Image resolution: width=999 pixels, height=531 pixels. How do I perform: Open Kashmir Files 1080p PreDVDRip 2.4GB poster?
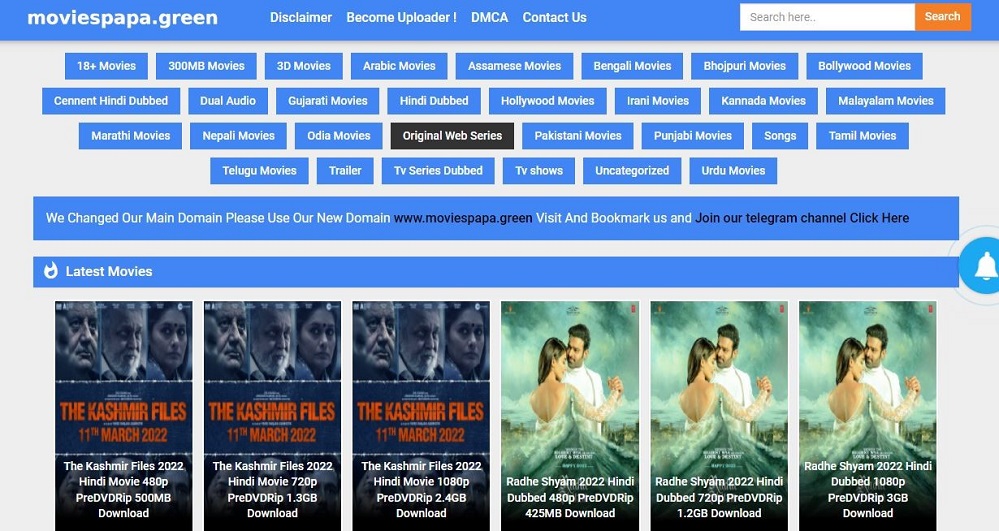(x=421, y=416)
